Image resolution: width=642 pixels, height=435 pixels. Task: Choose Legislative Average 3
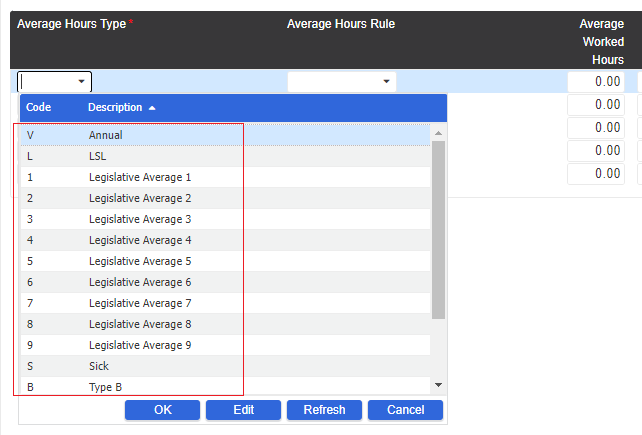pos(225,219)
